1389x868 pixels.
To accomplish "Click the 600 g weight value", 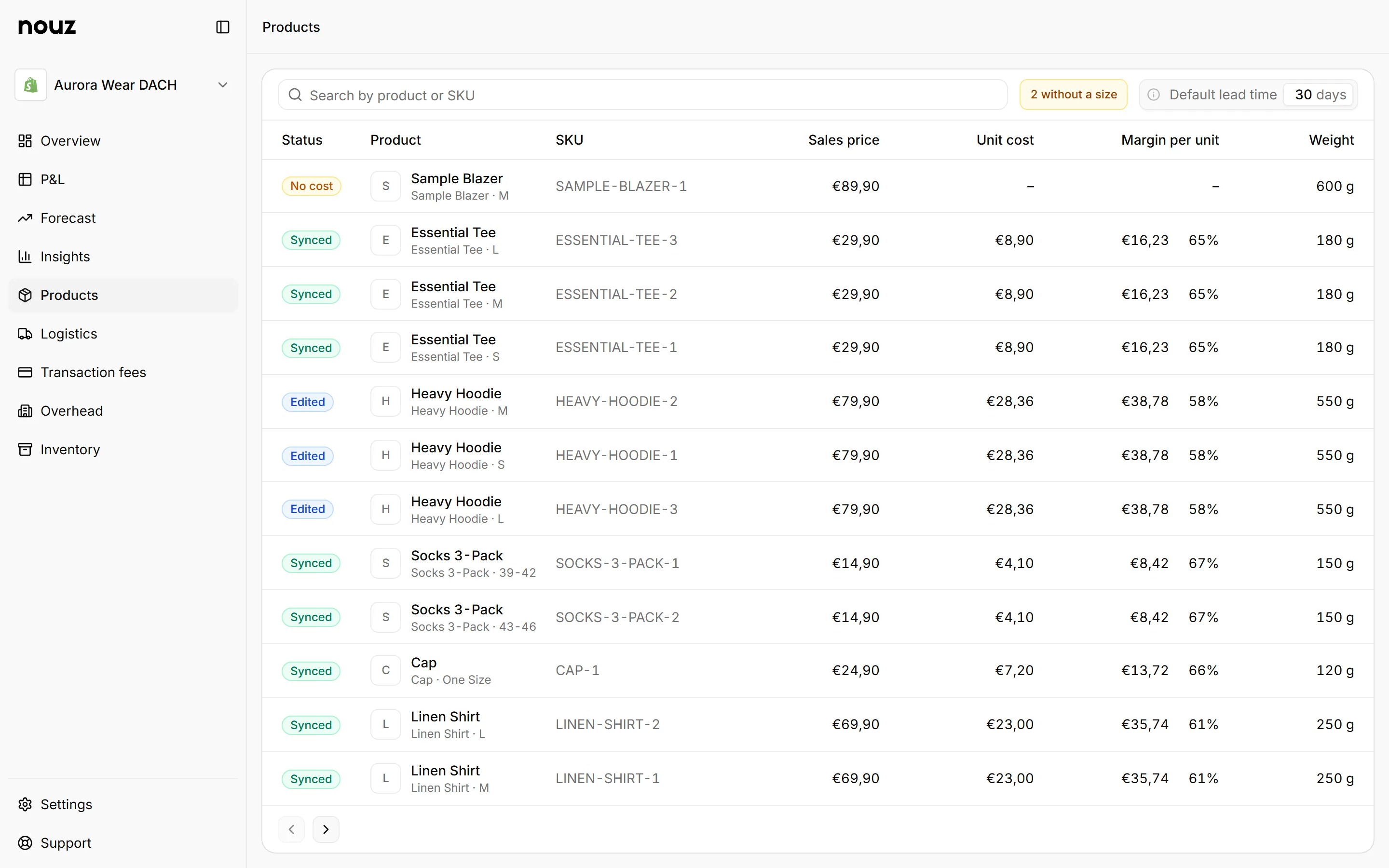I will [1335, 186].
